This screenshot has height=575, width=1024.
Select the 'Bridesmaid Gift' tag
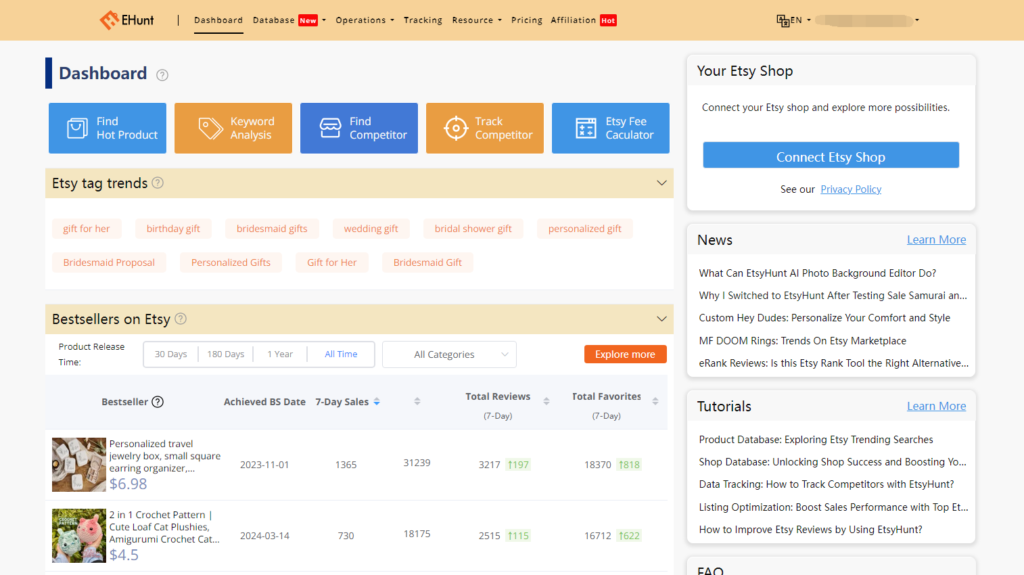click(x=427, y=263)
